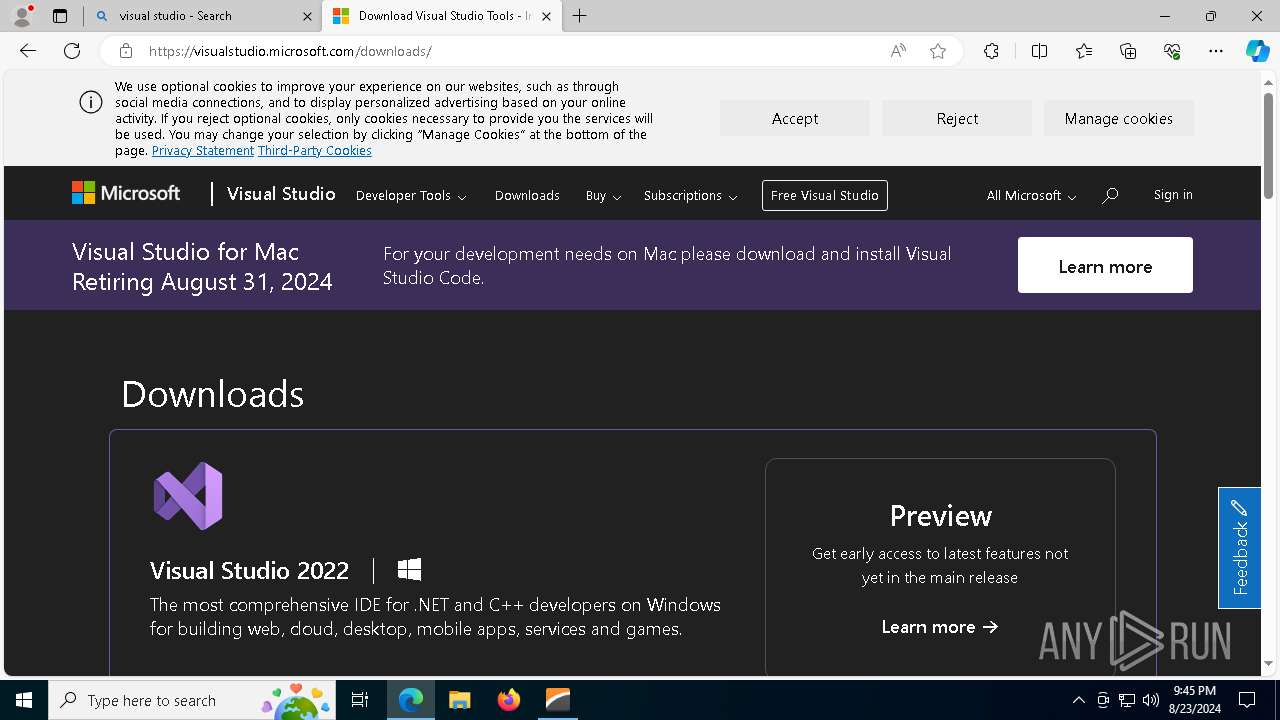This screenshot has height=720, width=1280.
Task: Open the Privacy Statement link
Action: click(203, 151)
